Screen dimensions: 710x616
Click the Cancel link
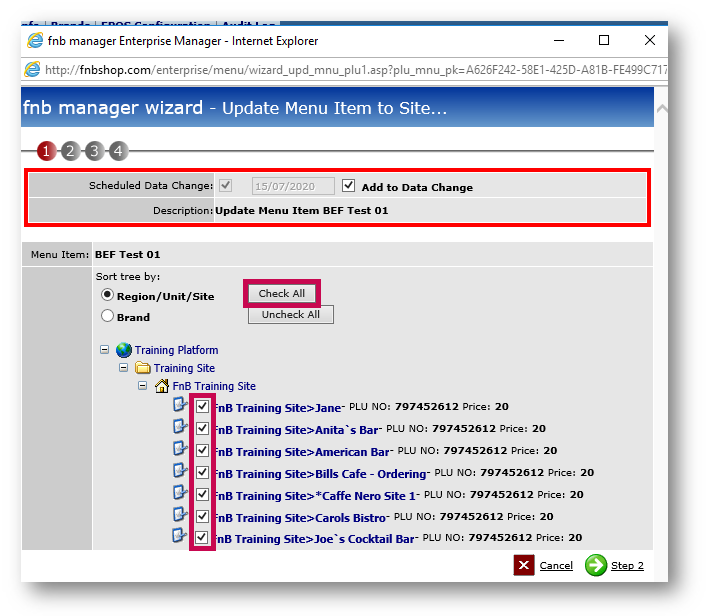(556, 565)
